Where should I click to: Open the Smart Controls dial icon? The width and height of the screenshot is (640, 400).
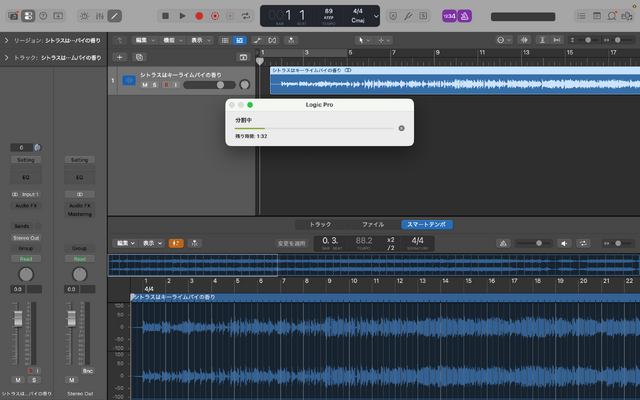coord(82,16)
